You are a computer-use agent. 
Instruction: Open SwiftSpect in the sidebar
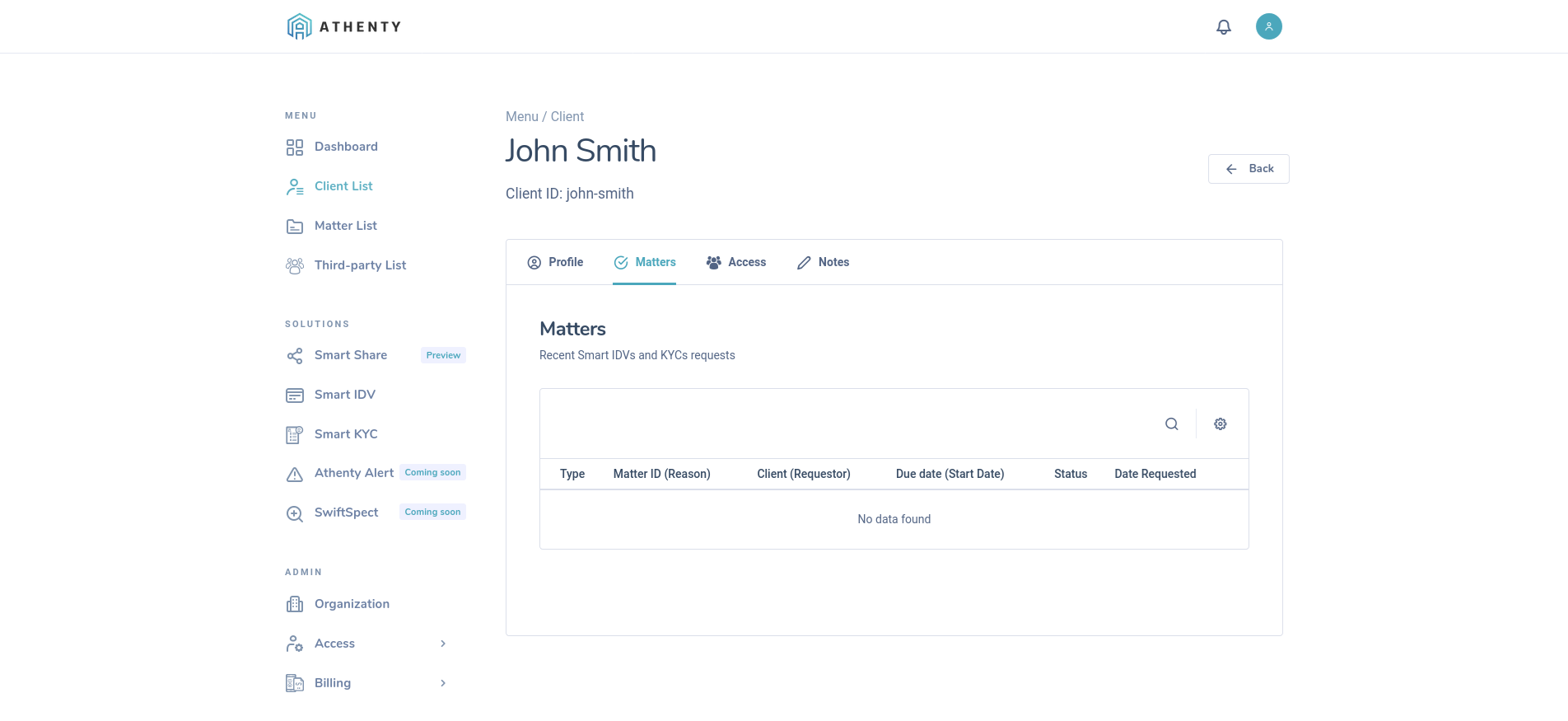(346, 513)
